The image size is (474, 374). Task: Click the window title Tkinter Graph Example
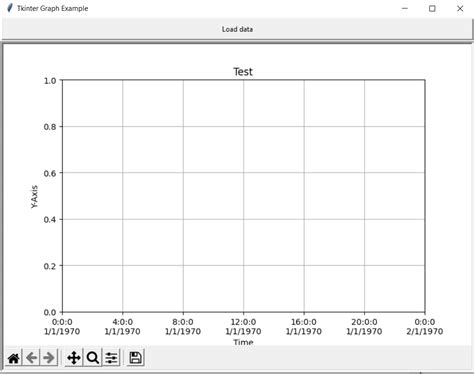pos(53,8)
